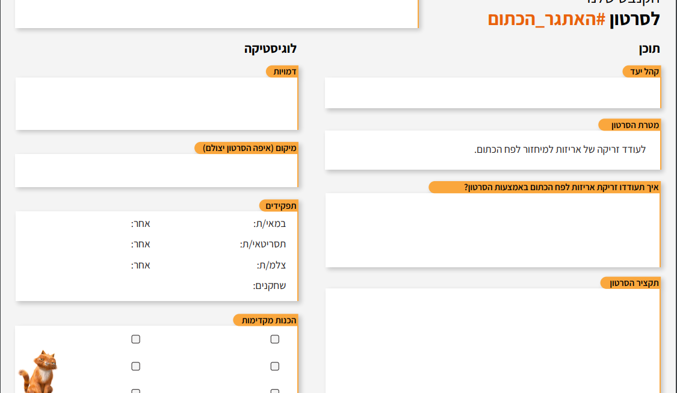This screenshot has width=677, height=393.
Task: Click the אחר: field in the תסריטאי/ת row
Action: click(76, 244)
